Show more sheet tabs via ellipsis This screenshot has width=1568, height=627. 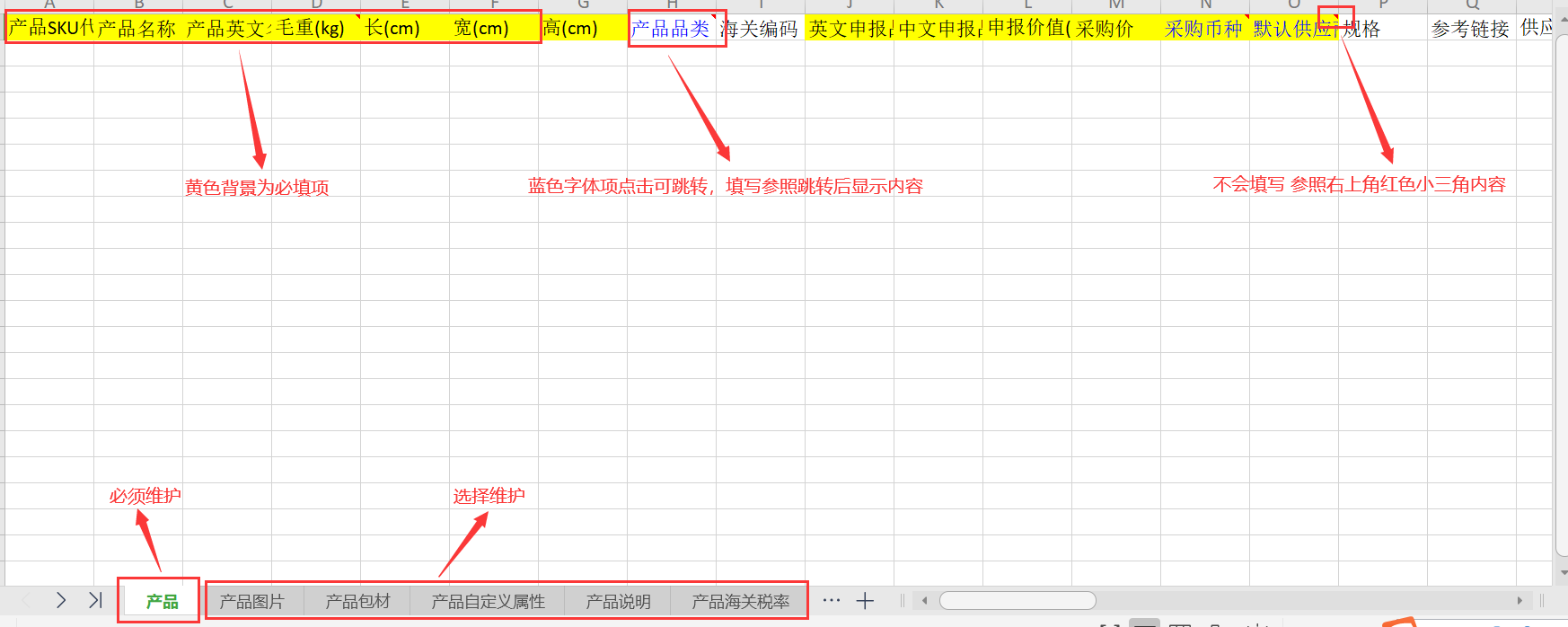[x=832, y=601]
